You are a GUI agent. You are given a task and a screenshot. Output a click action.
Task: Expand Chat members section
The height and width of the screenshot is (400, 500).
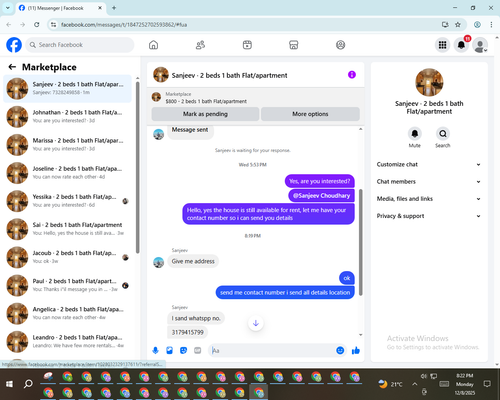click(429, 182)
